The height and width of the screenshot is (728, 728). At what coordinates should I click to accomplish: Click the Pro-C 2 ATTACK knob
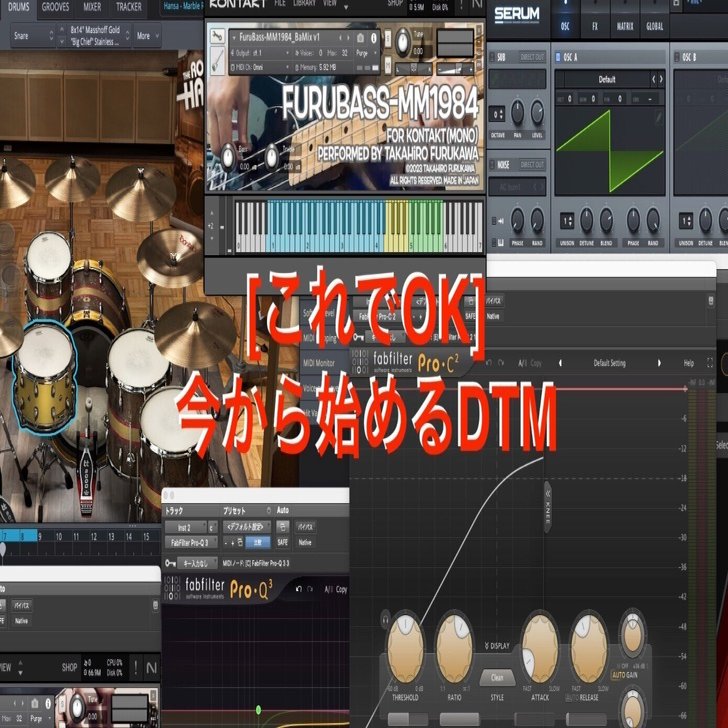point(540,648)
